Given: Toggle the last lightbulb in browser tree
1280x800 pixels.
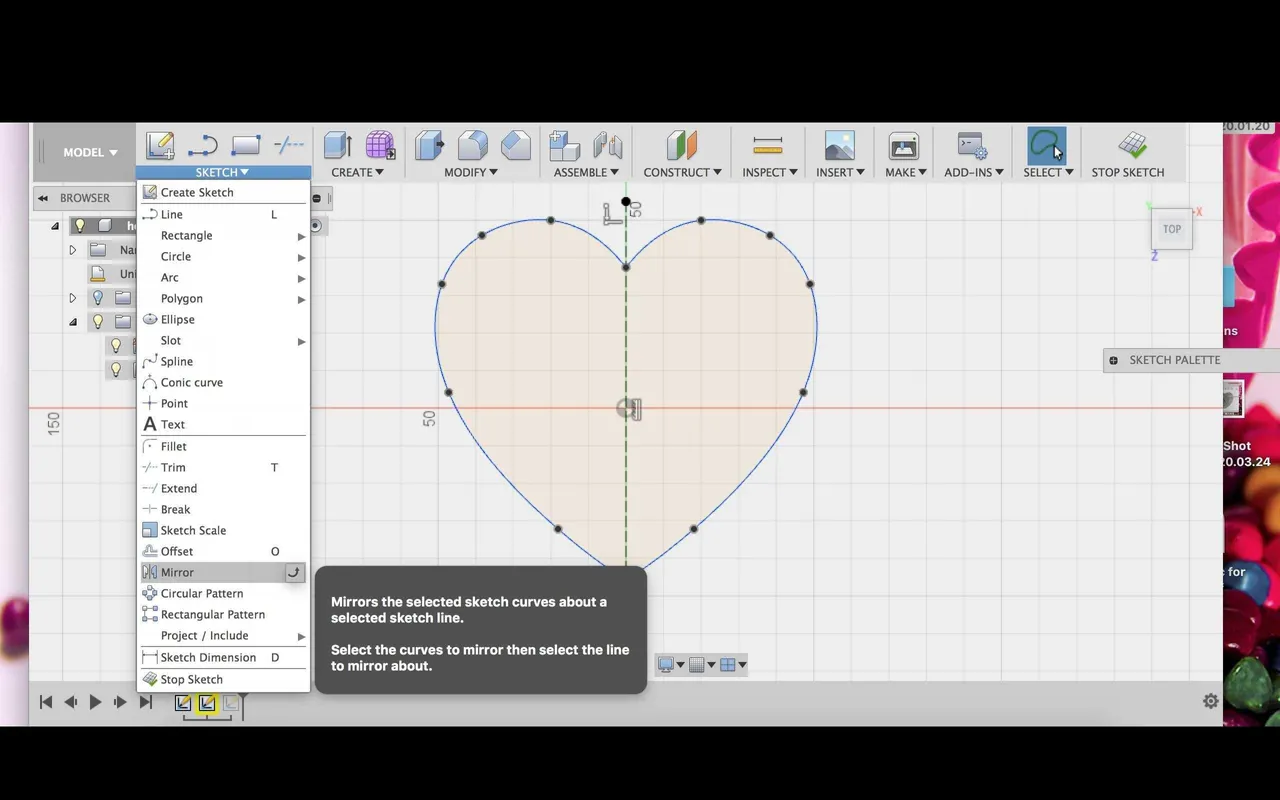Looking at the screenshot, I should coord(116,370).
